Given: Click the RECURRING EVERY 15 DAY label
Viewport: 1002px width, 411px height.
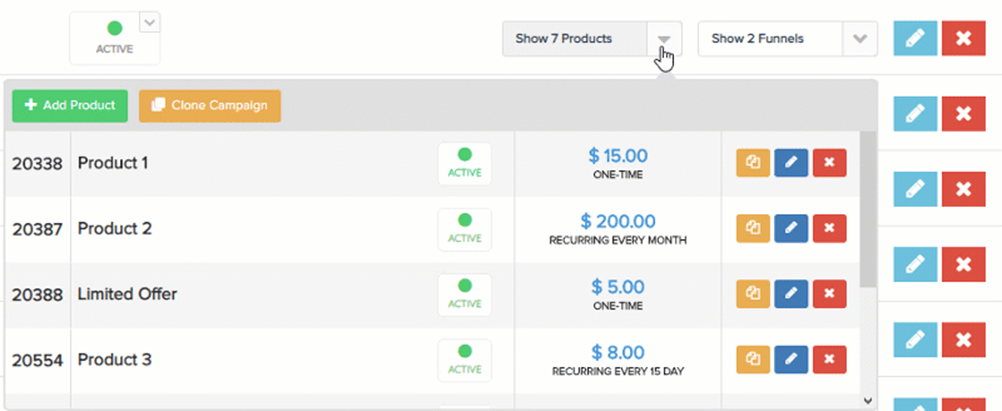Looking at the screenshot, I should point(618,371).
